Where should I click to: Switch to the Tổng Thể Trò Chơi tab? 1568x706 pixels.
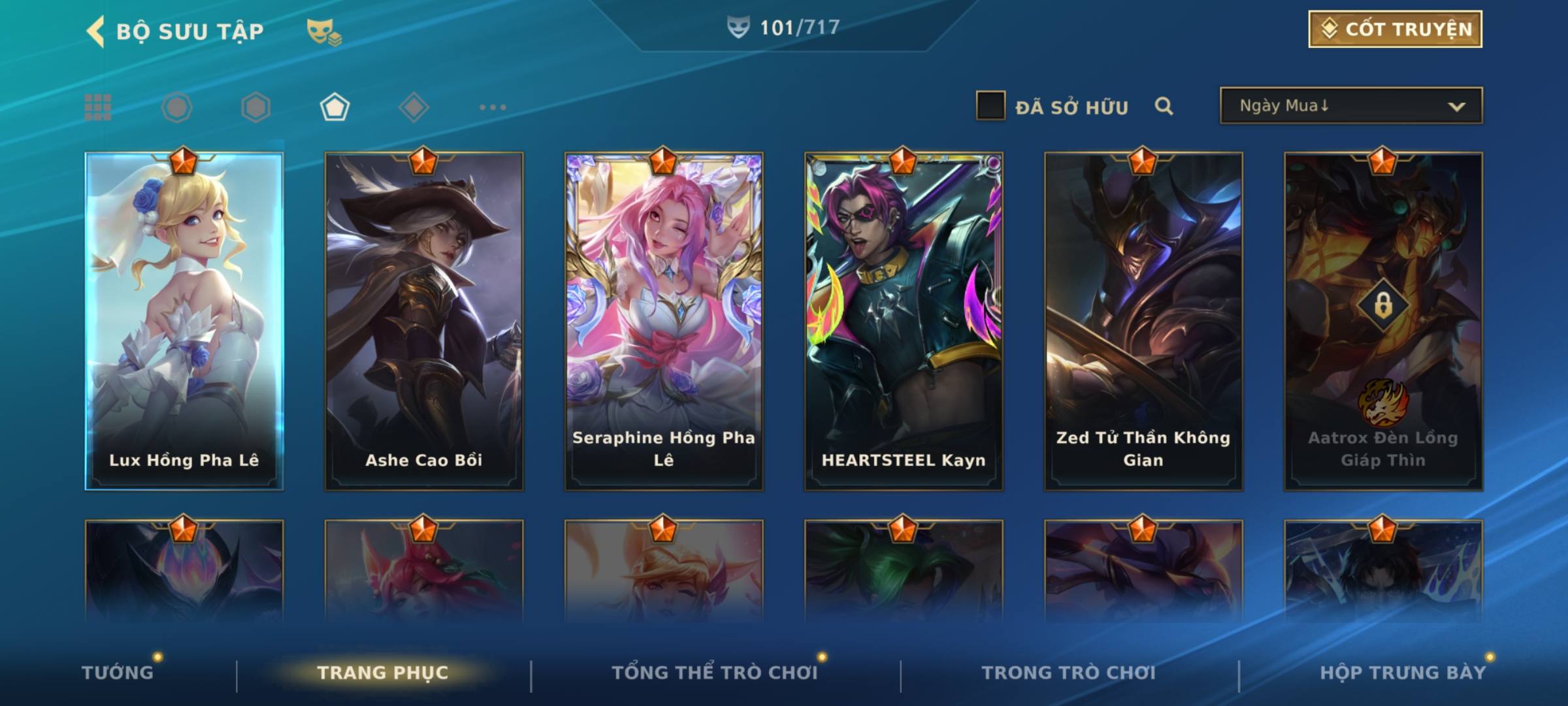click(x=715, y=672)
